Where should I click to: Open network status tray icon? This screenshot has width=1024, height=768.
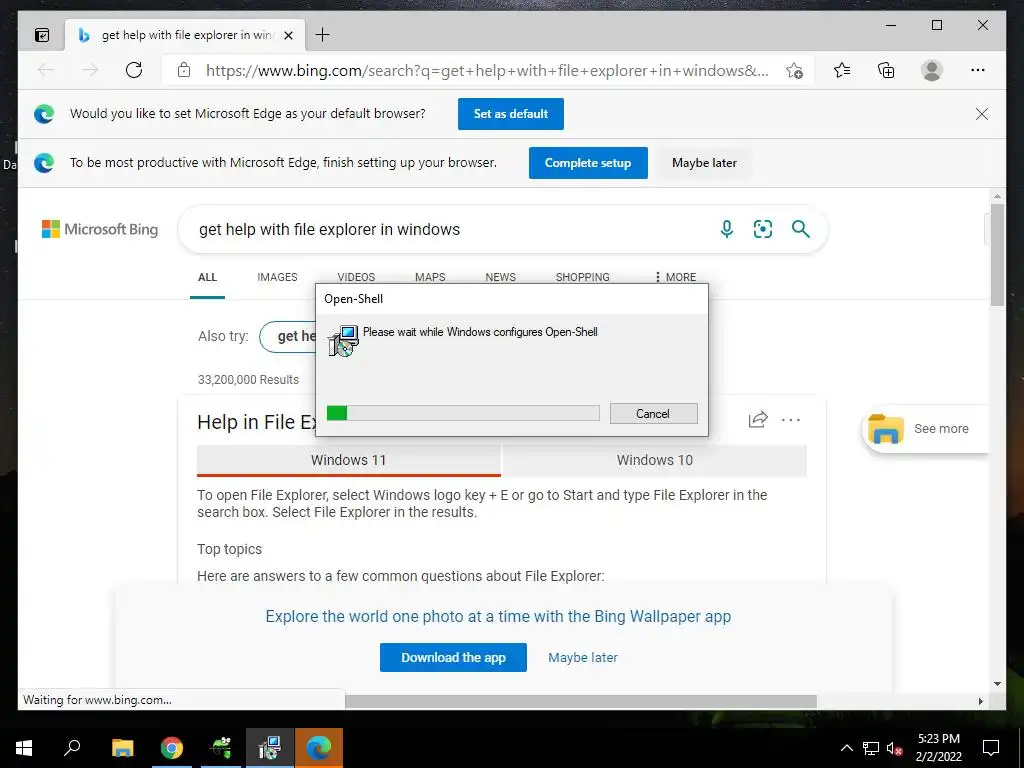tap(871, 748)
